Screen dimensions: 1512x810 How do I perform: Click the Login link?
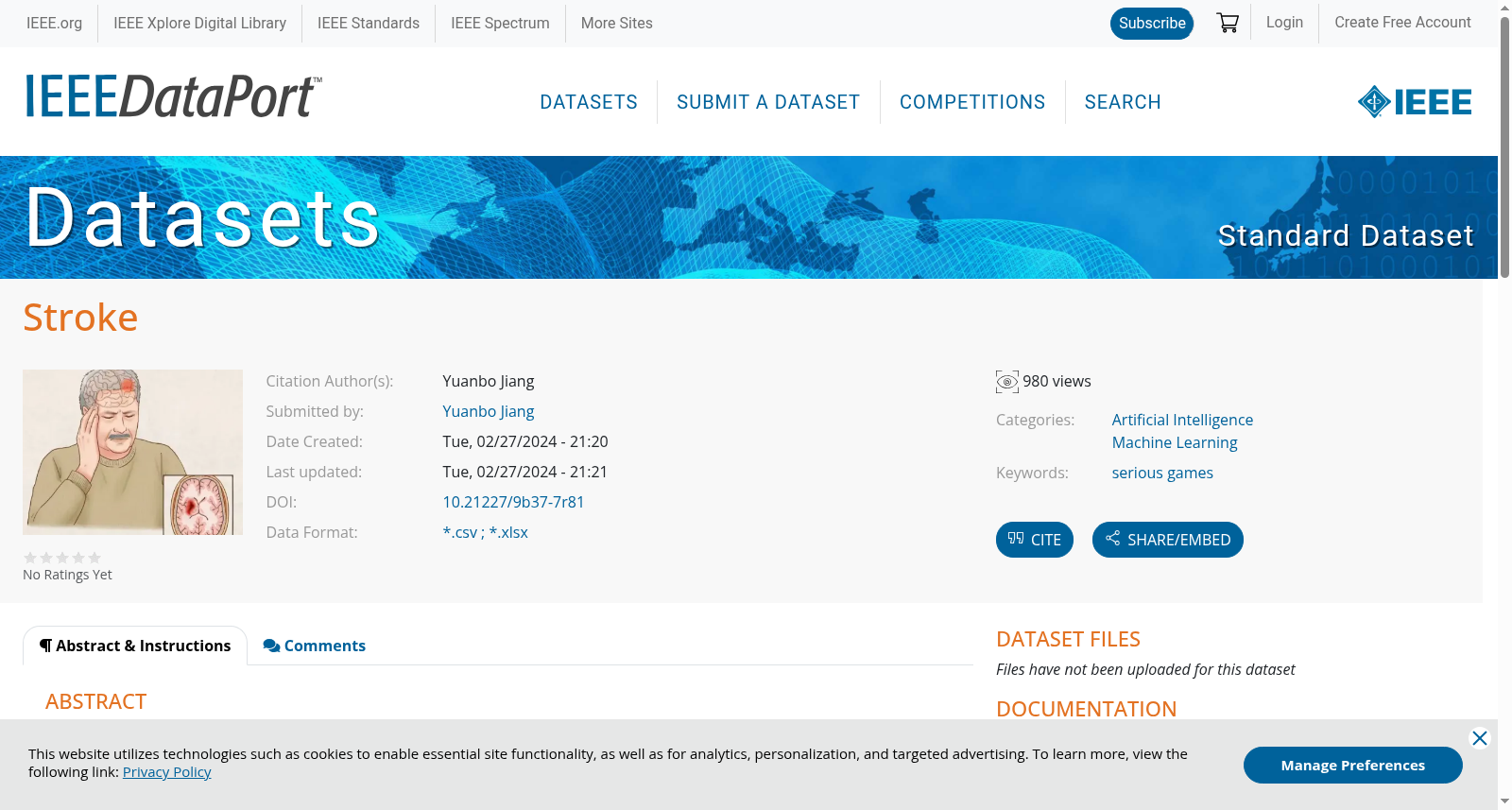[x=1284, y=23]
